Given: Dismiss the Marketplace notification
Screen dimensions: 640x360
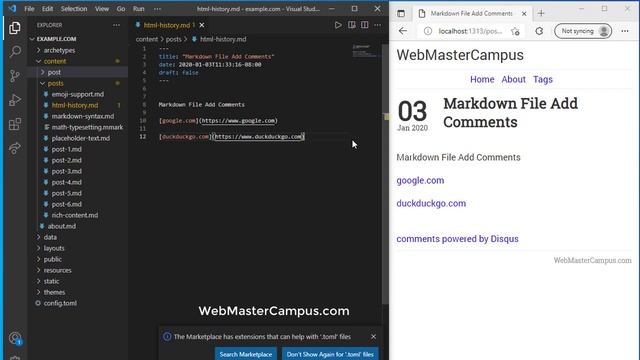Looking at the screenshot, I should 373,337.
